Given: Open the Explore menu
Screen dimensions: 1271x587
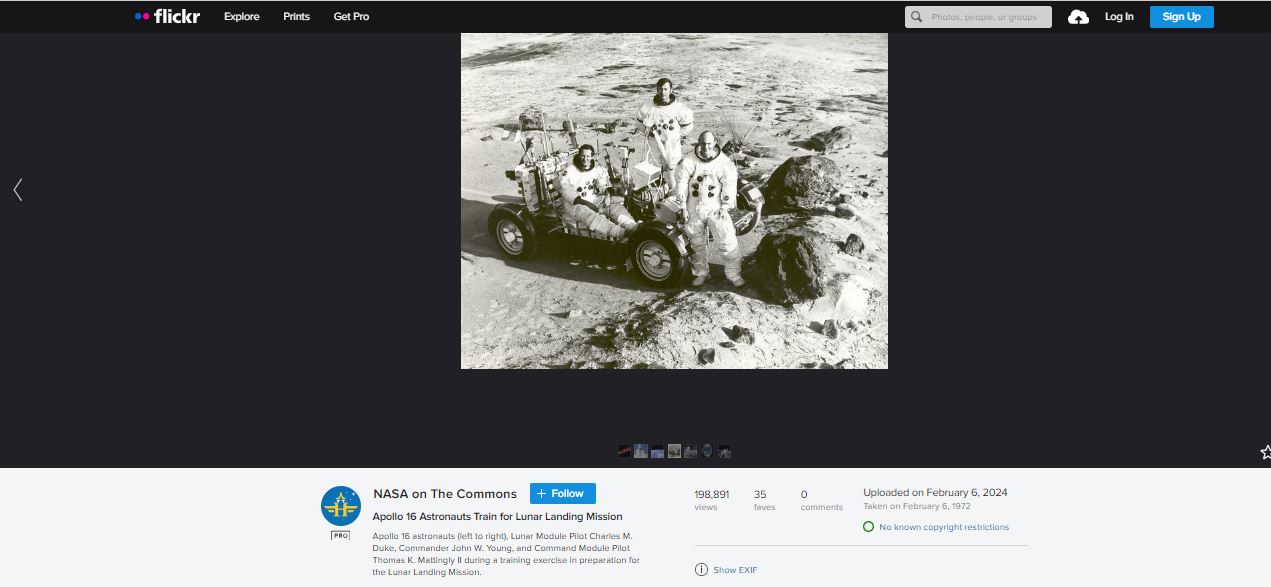Looking at the screenshot, I should tap(241, 17).
